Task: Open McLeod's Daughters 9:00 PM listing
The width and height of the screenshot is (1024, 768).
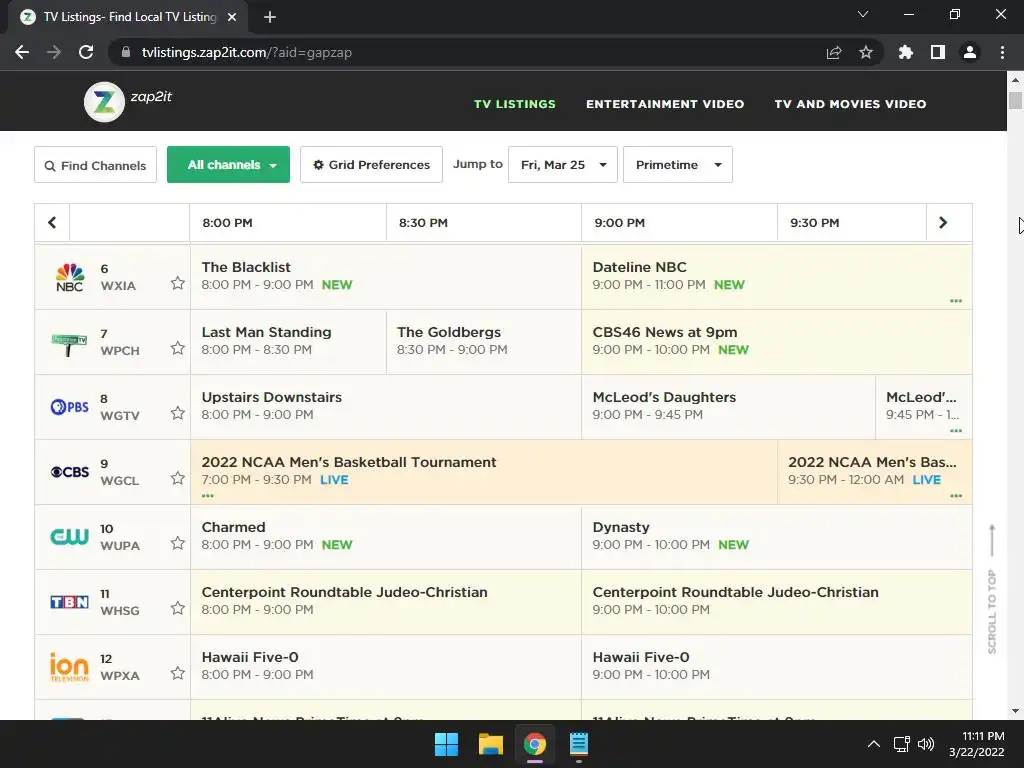Action: (x=728, y=407)
